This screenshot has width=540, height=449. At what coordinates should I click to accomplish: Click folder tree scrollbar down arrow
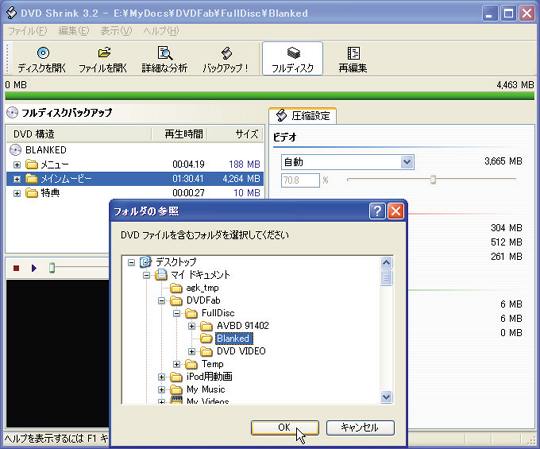[386, 397]
